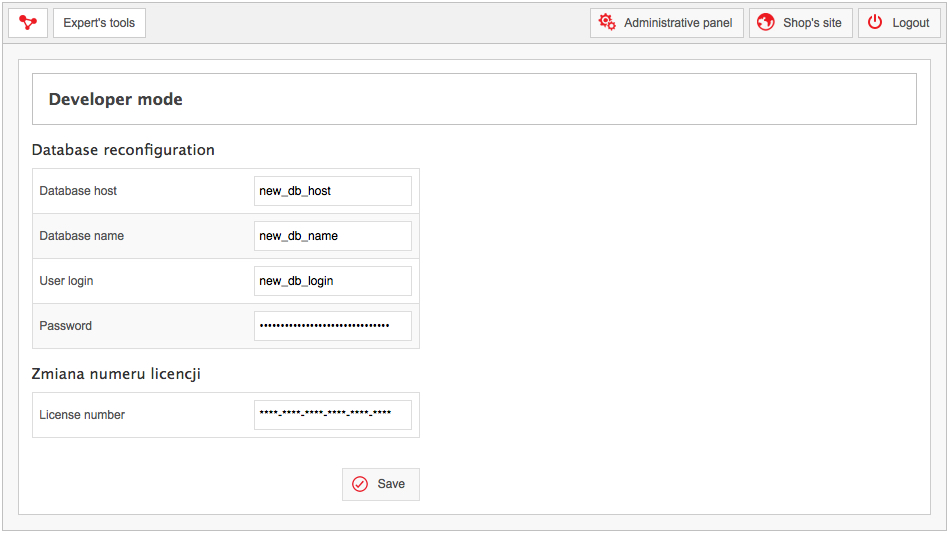Click the Database host label

click(78, 191)
